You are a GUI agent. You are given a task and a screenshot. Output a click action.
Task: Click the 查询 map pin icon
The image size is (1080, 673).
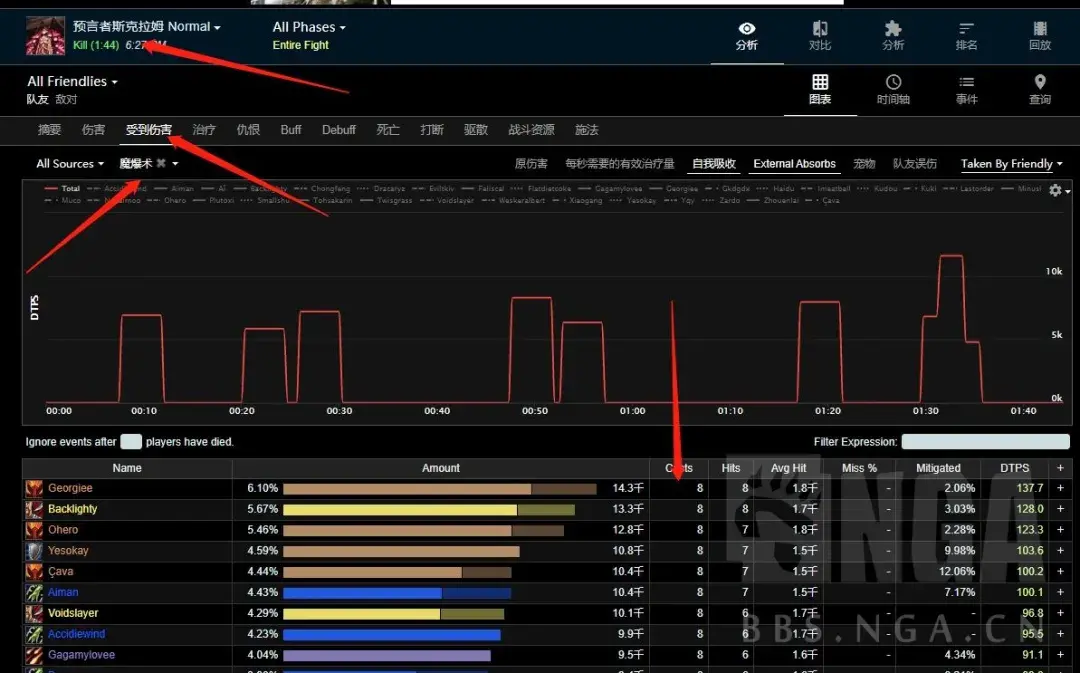[x=1039, y=83]
